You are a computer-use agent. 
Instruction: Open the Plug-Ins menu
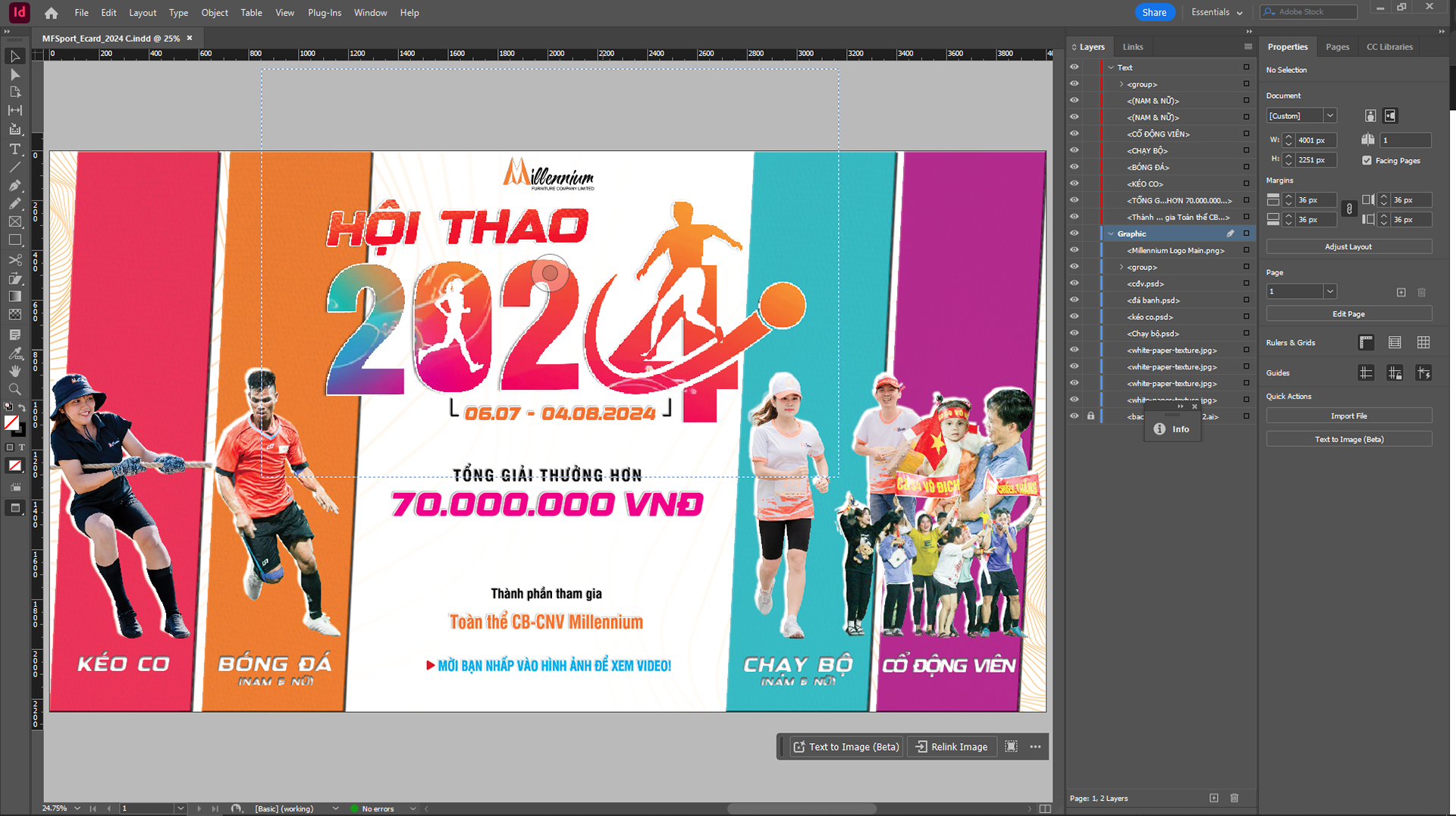(325, 13)
